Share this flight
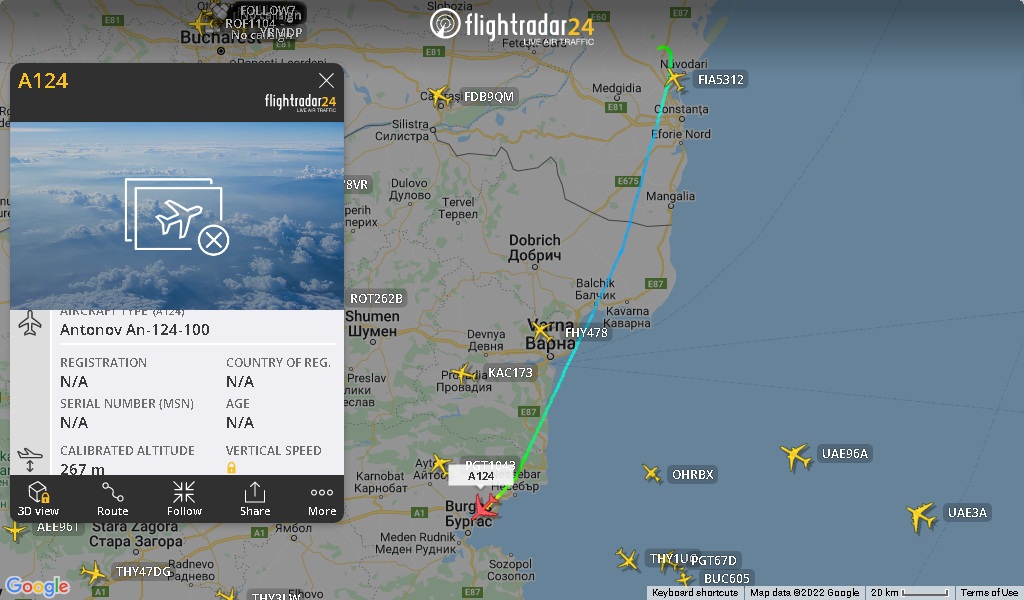 255,498
